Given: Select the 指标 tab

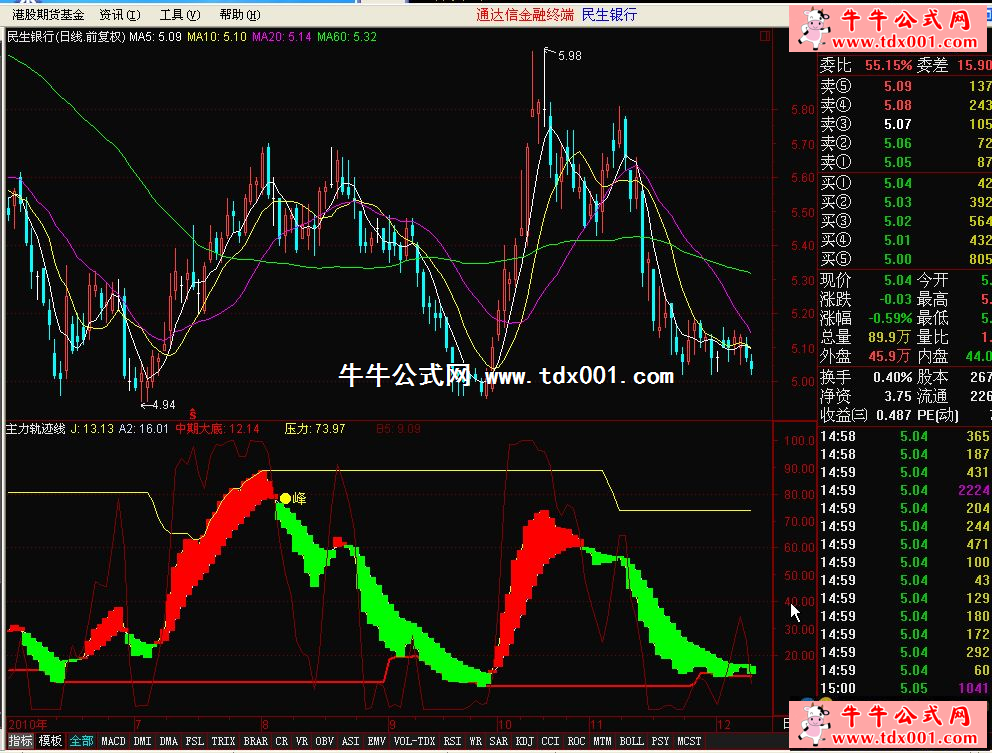Looking at the screenshot, I should tap(20, 740).
